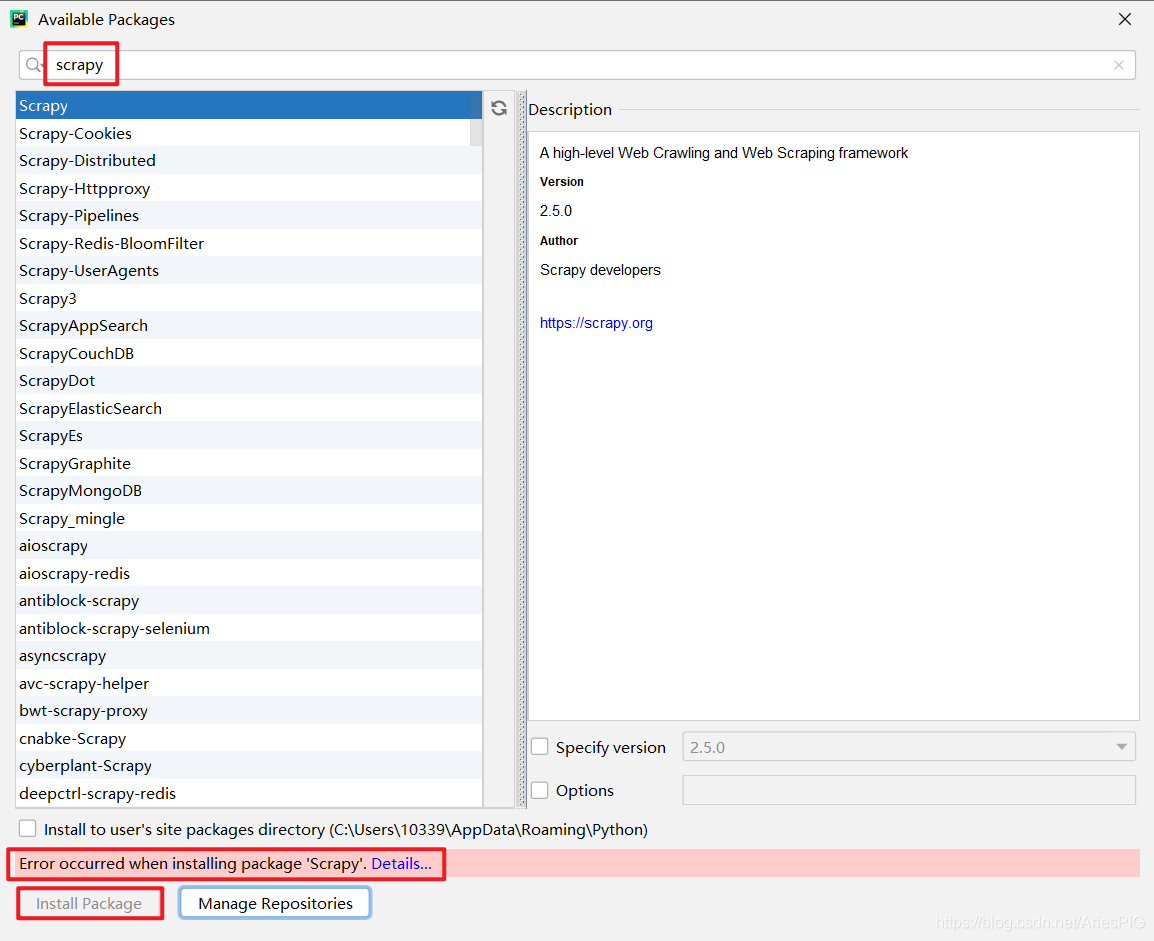Toggle Install to user's site packages directory
Image resolution: width=1154 pixels, height=941 pixels.
28,828
